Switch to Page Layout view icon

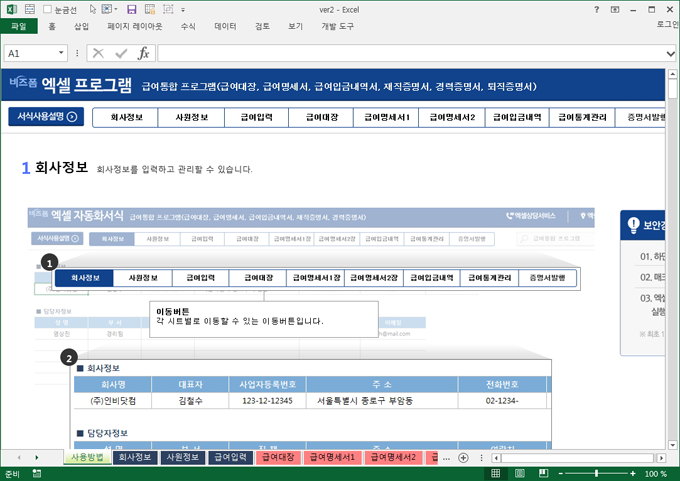point(520,473)
